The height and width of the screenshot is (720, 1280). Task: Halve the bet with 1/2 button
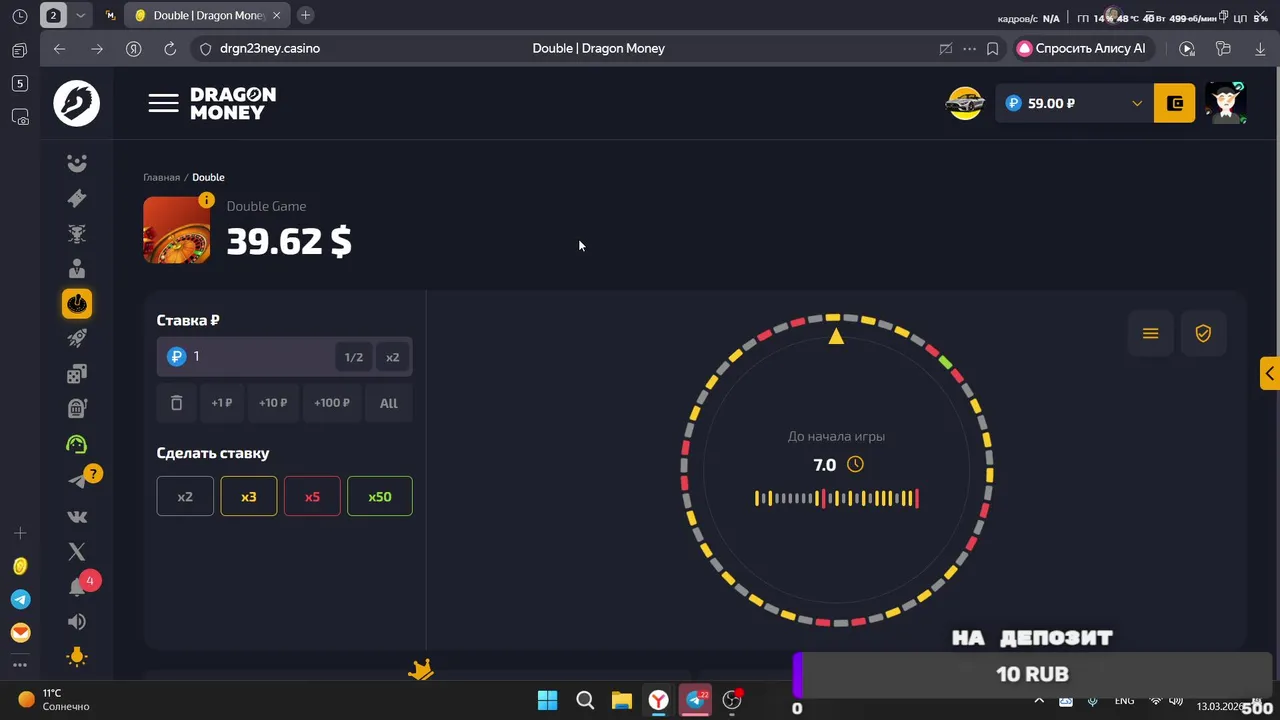coord(354,357)
